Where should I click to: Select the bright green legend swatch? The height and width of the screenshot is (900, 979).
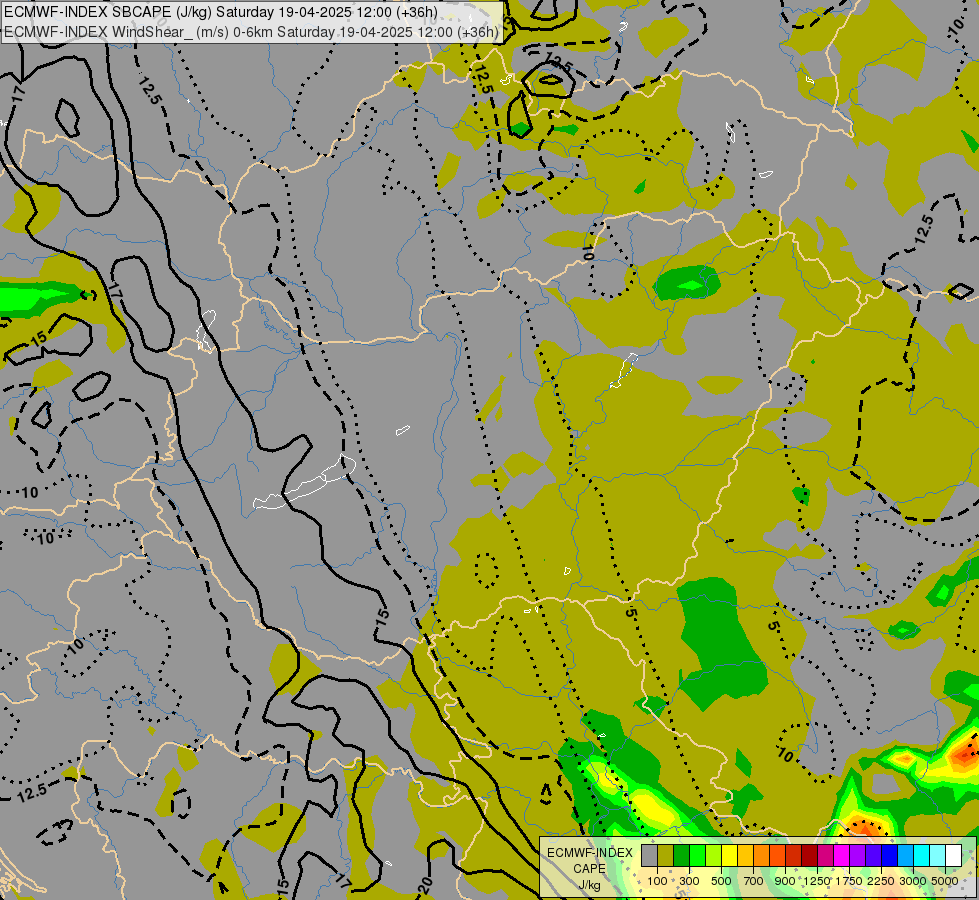point(697,856)
